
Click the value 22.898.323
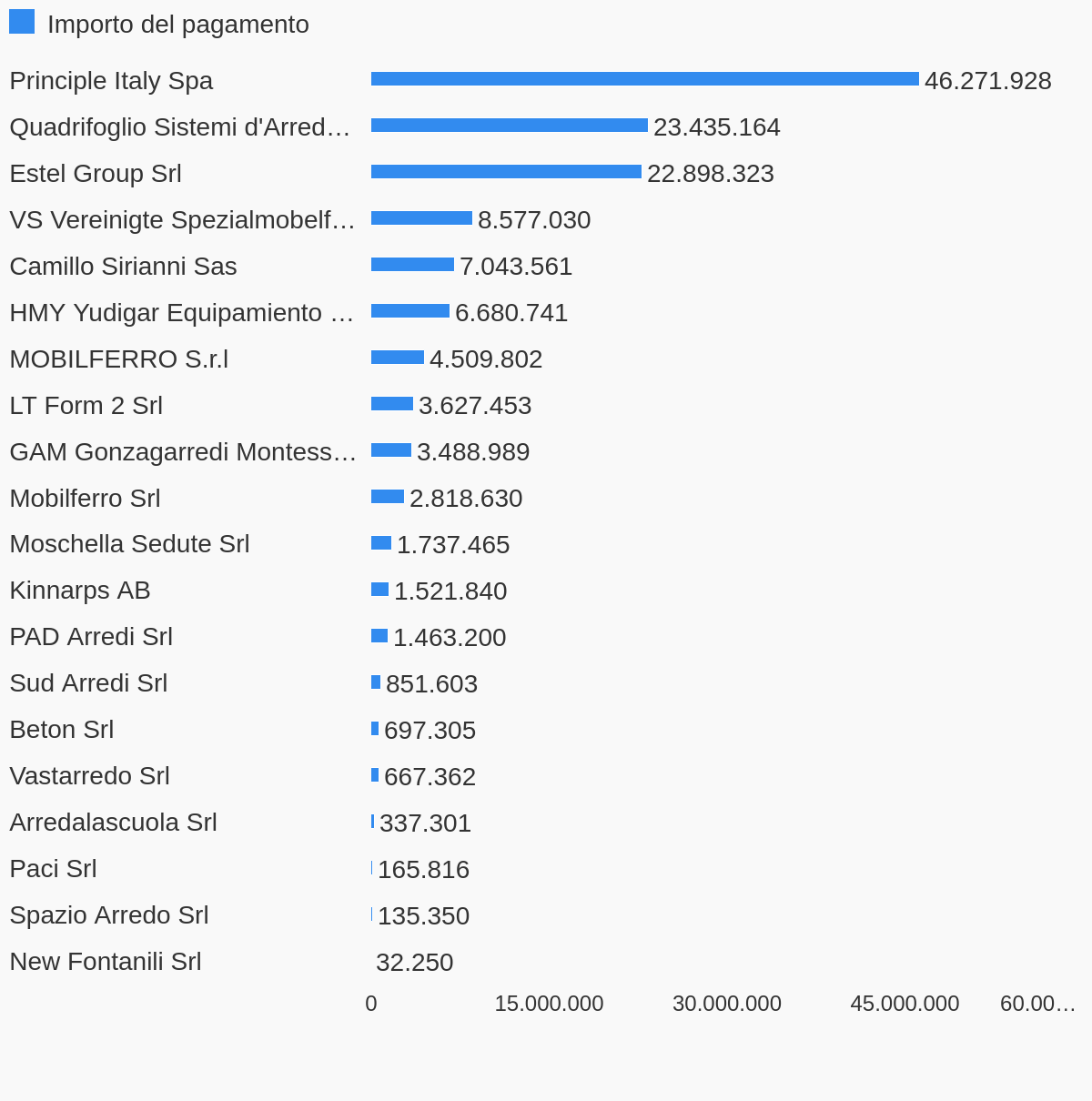pos(711,174)
